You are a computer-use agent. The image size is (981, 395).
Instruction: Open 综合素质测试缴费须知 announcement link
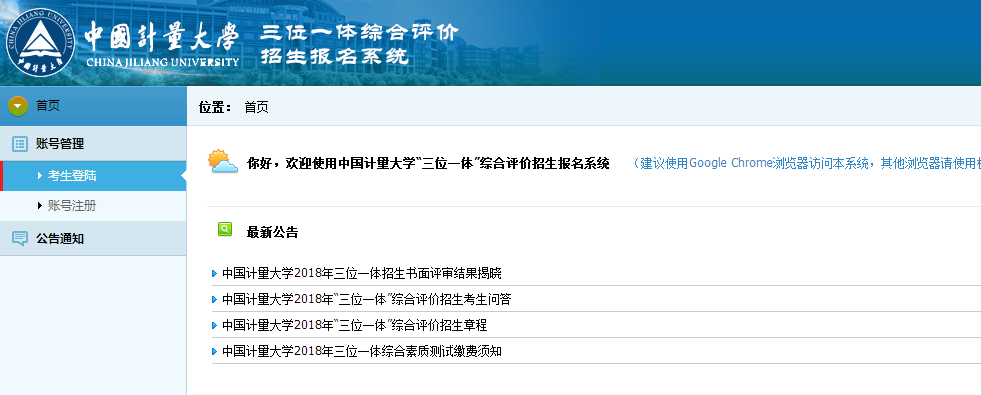tap(362, 351)
